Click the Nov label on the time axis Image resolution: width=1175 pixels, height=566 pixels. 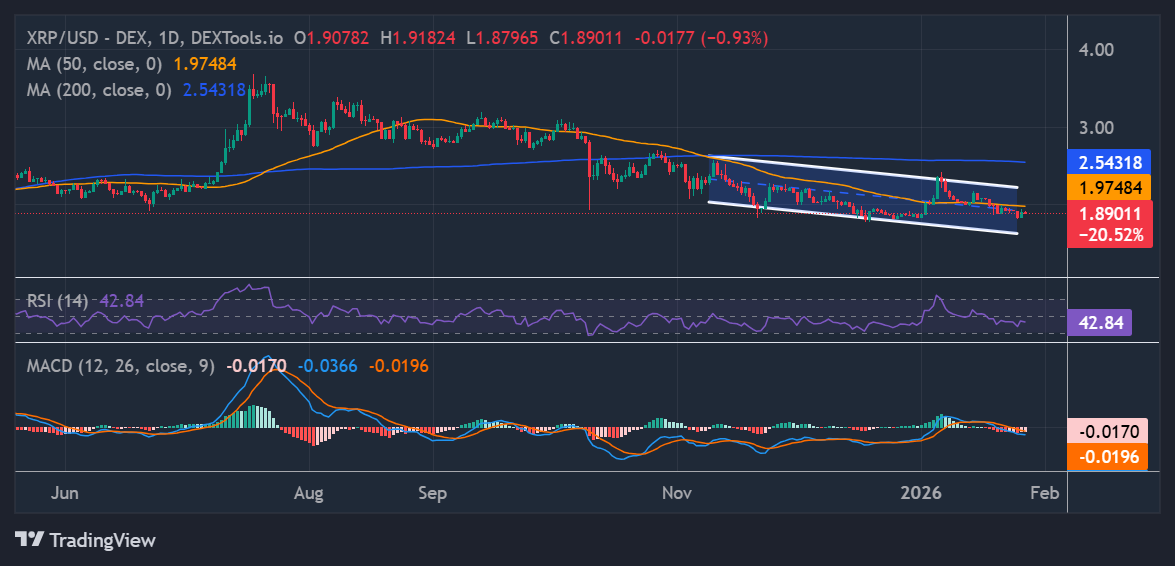pos(677,493)
